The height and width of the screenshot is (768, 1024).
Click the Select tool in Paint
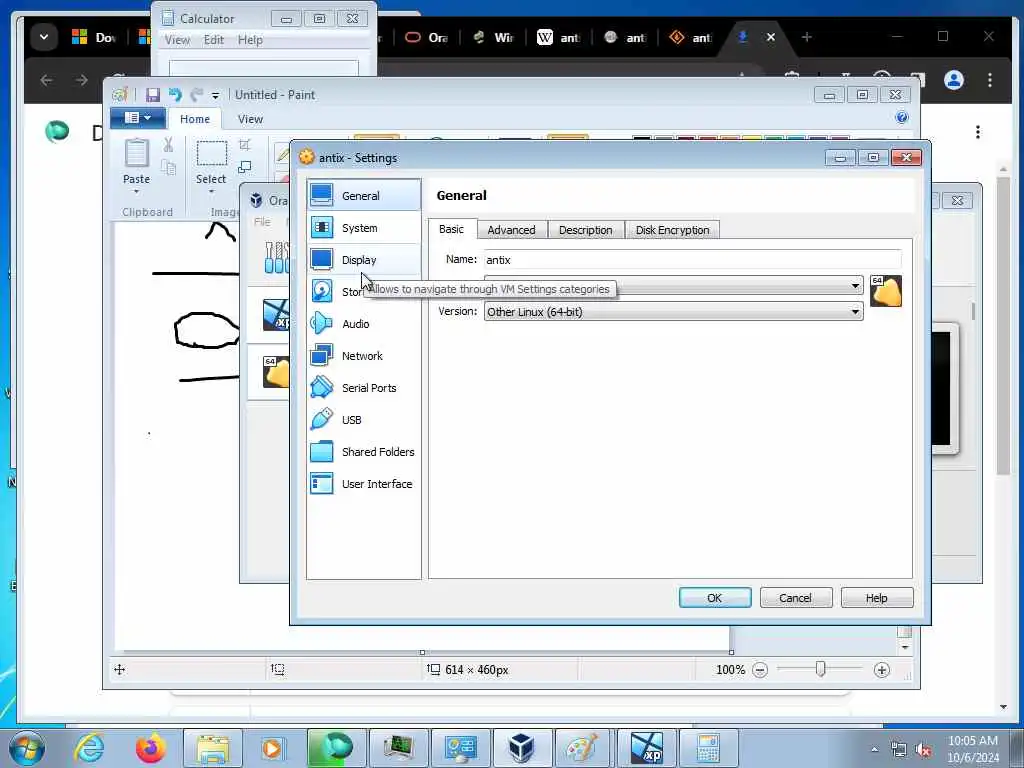(x=211, y=161)
